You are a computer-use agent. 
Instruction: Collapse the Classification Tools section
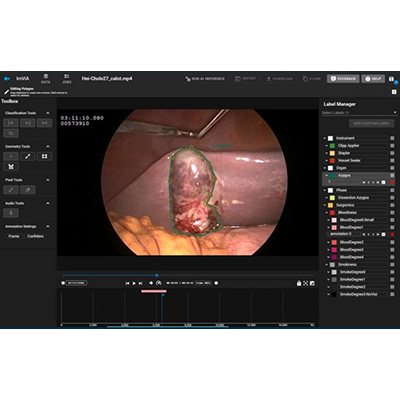point(48,113)
